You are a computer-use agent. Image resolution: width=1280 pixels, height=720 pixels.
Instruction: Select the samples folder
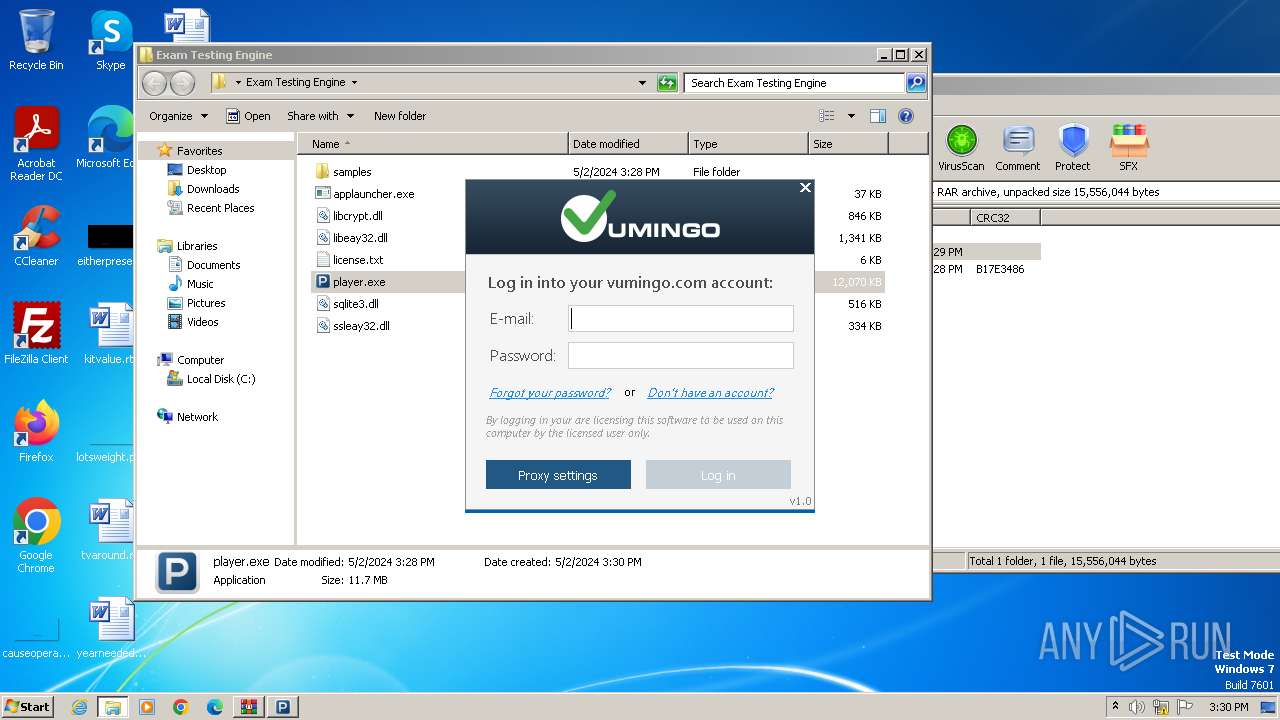[x=352, y=172]
